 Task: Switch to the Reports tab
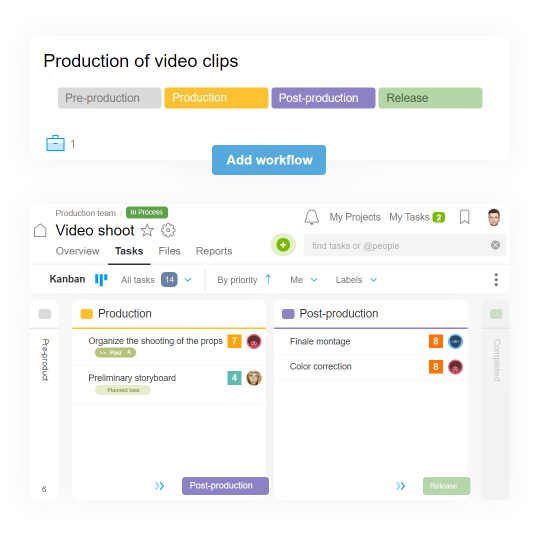pyautogui.click(x=214, y=251)
